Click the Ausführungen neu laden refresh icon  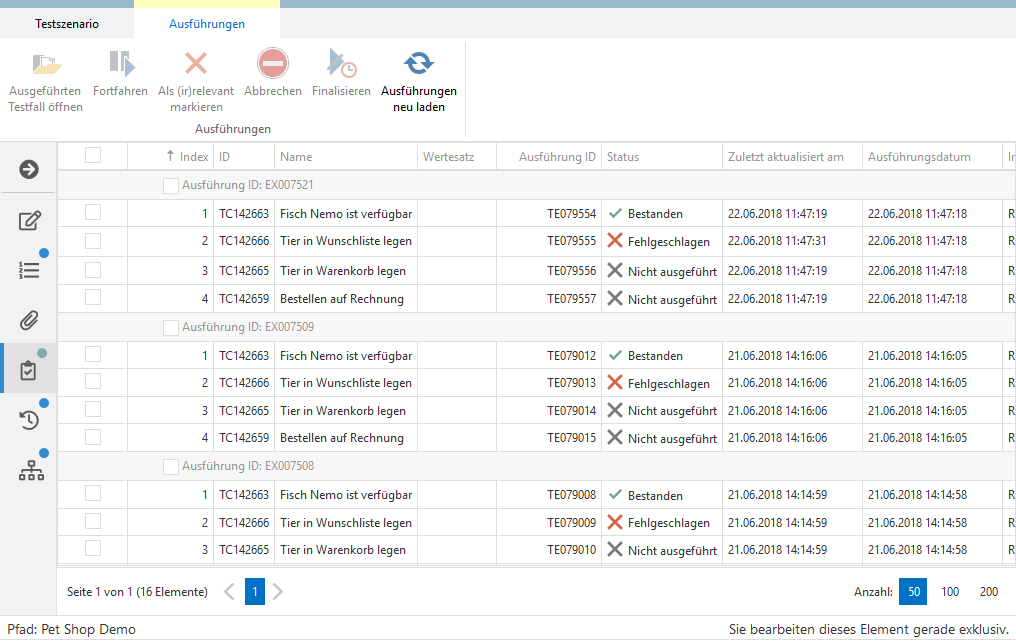pyautogui.click(x=419, y=64)
